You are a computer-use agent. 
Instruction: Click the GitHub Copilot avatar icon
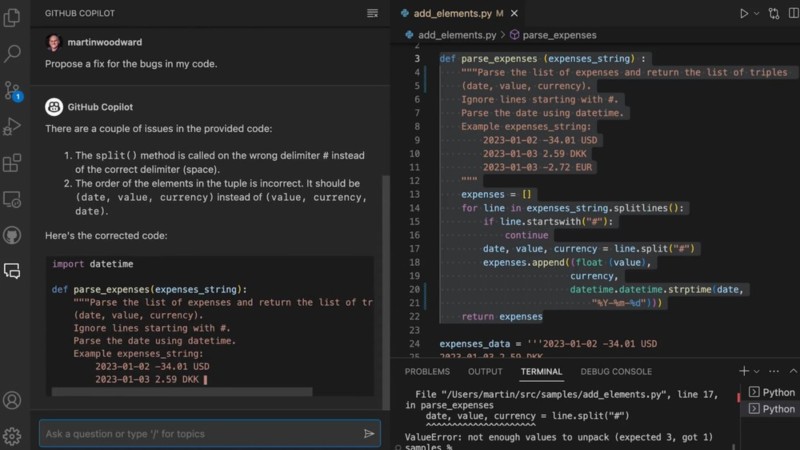point(54,107)
